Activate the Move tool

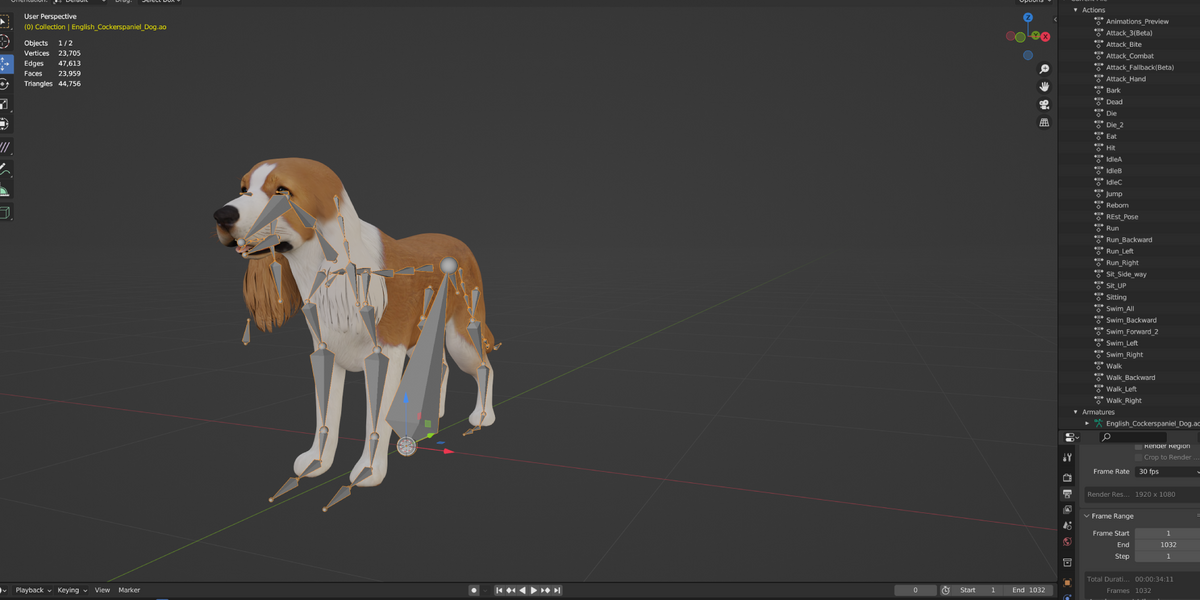click(x=4, y=63)
